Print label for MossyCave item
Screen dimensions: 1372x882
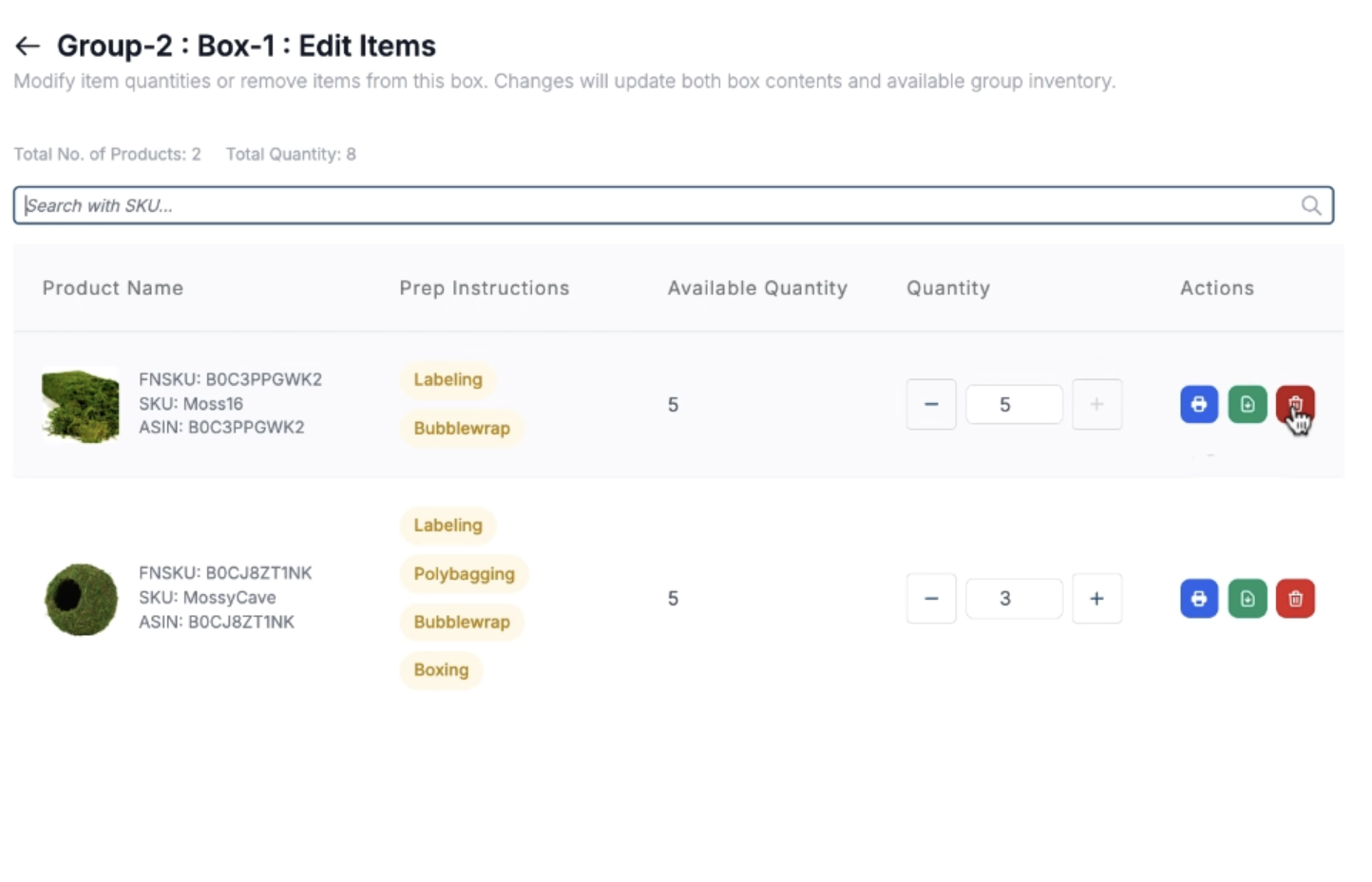[1198, 599]
